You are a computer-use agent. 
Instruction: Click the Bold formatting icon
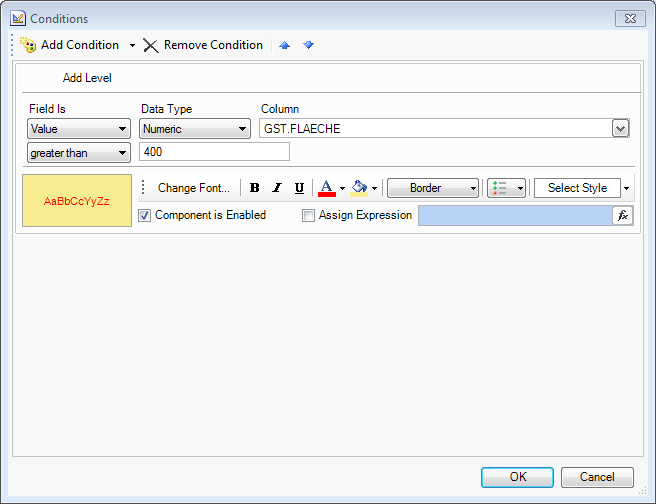tap(255, 188)
